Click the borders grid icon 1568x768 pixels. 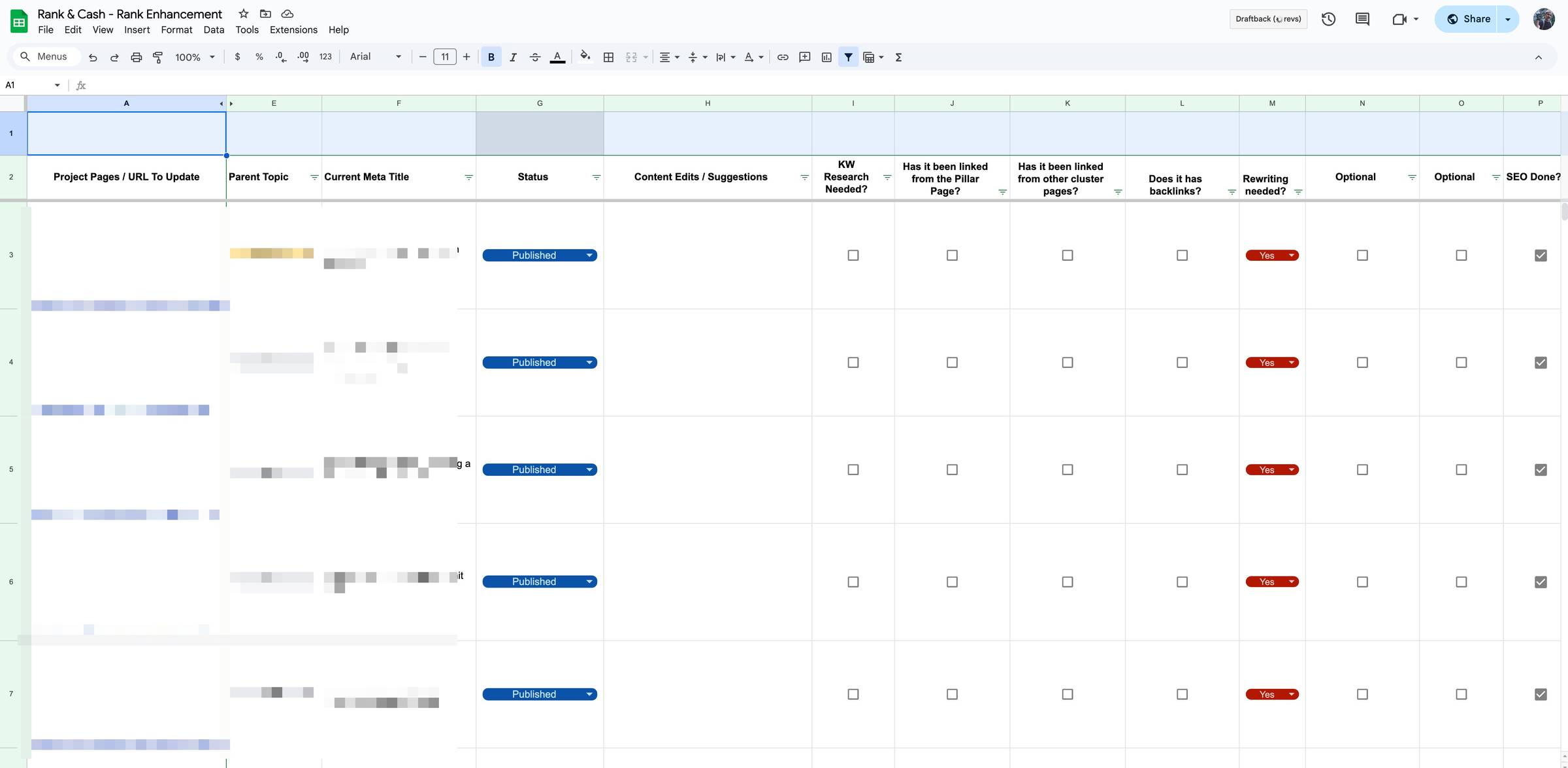pos(608,57)
